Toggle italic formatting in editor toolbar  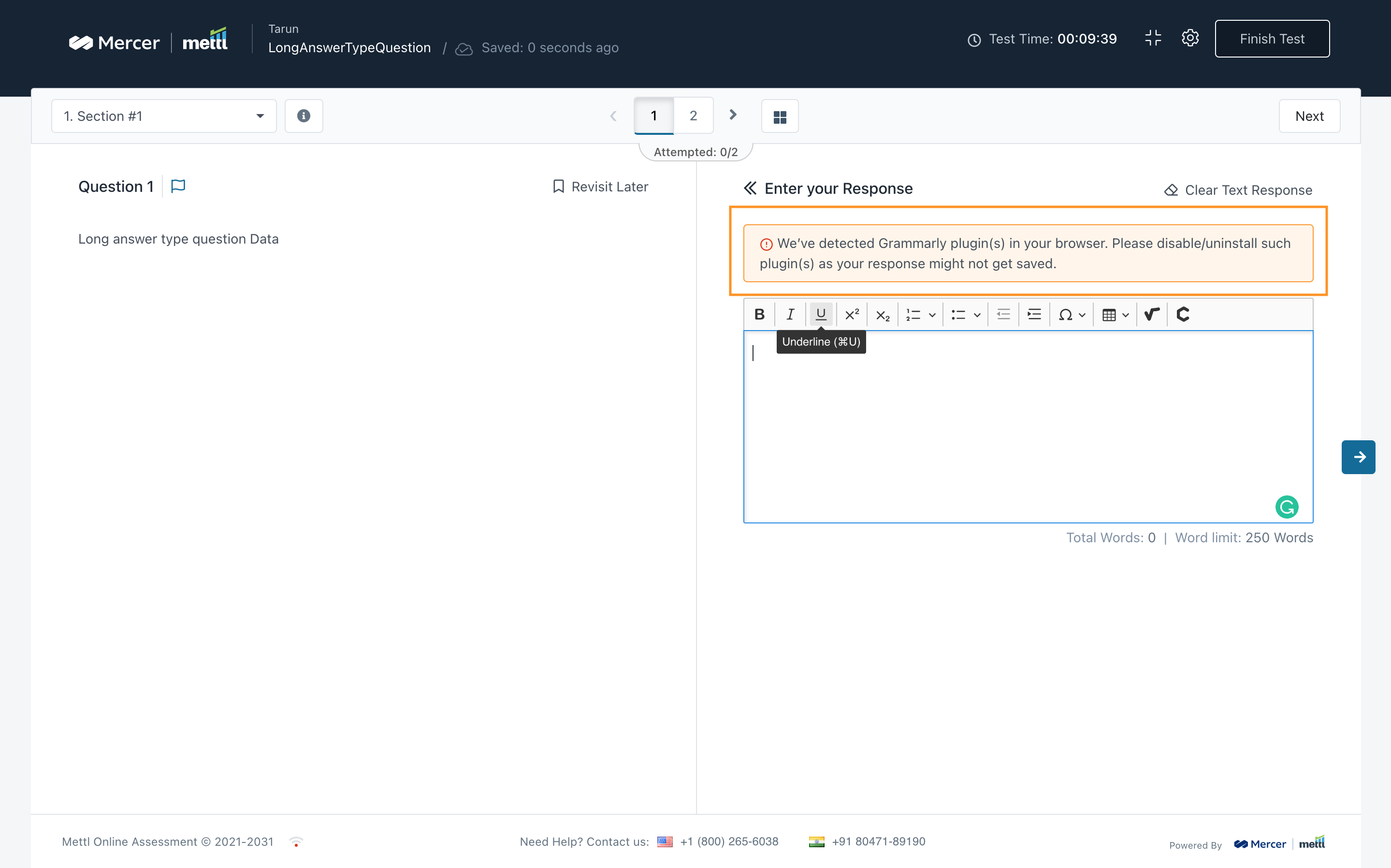790,314
